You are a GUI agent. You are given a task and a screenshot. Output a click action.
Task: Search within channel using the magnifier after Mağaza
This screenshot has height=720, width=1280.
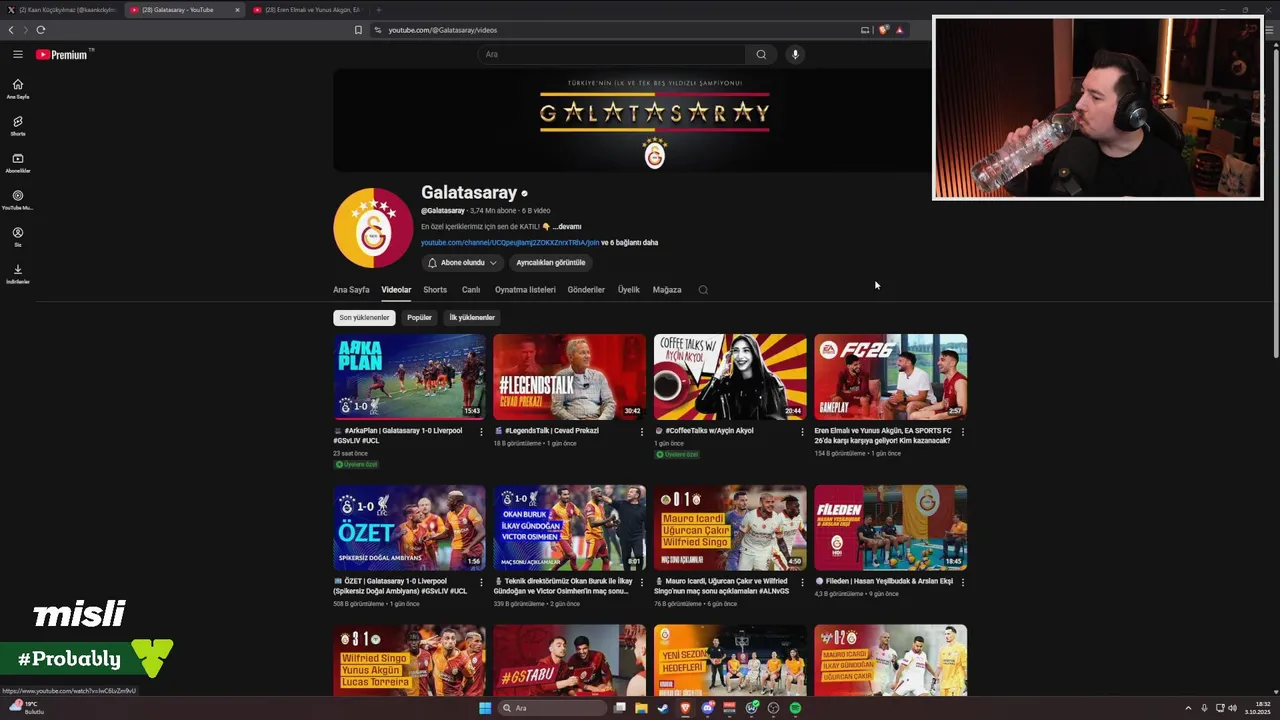tap(703, 290)
